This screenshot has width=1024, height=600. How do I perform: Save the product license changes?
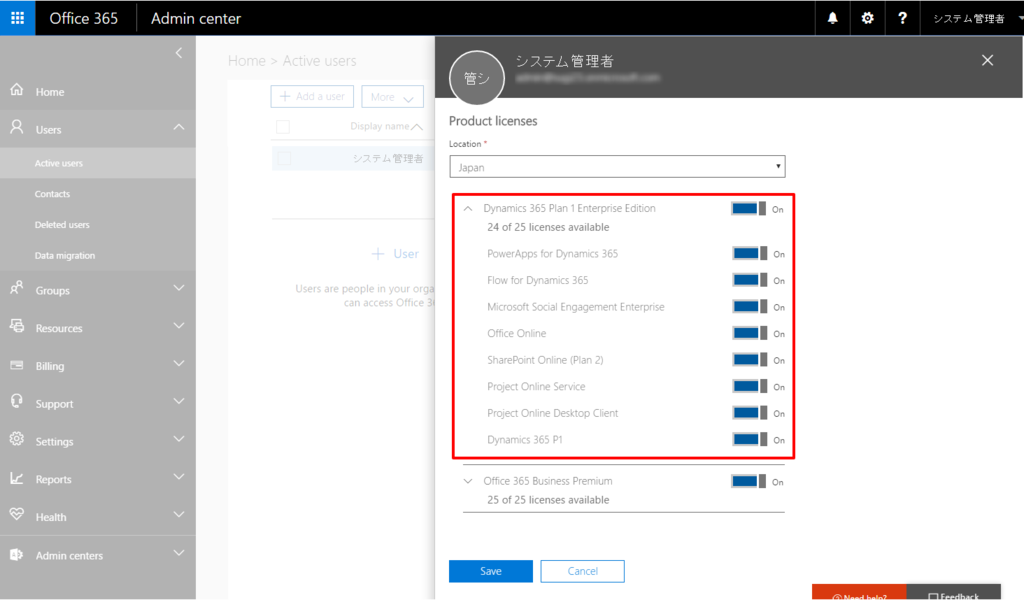(490, 571)
